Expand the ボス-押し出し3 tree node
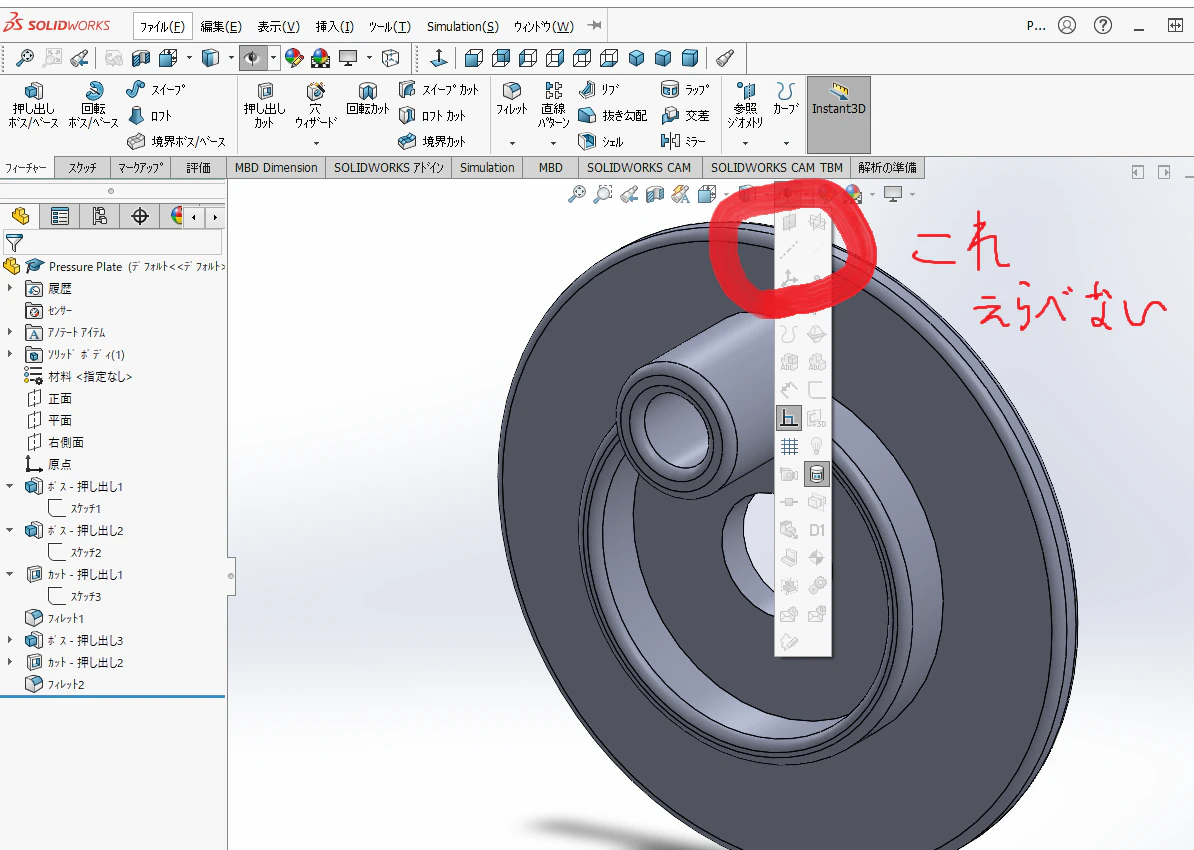This screenshot has width=1194, height=850. tap(9, 640)
